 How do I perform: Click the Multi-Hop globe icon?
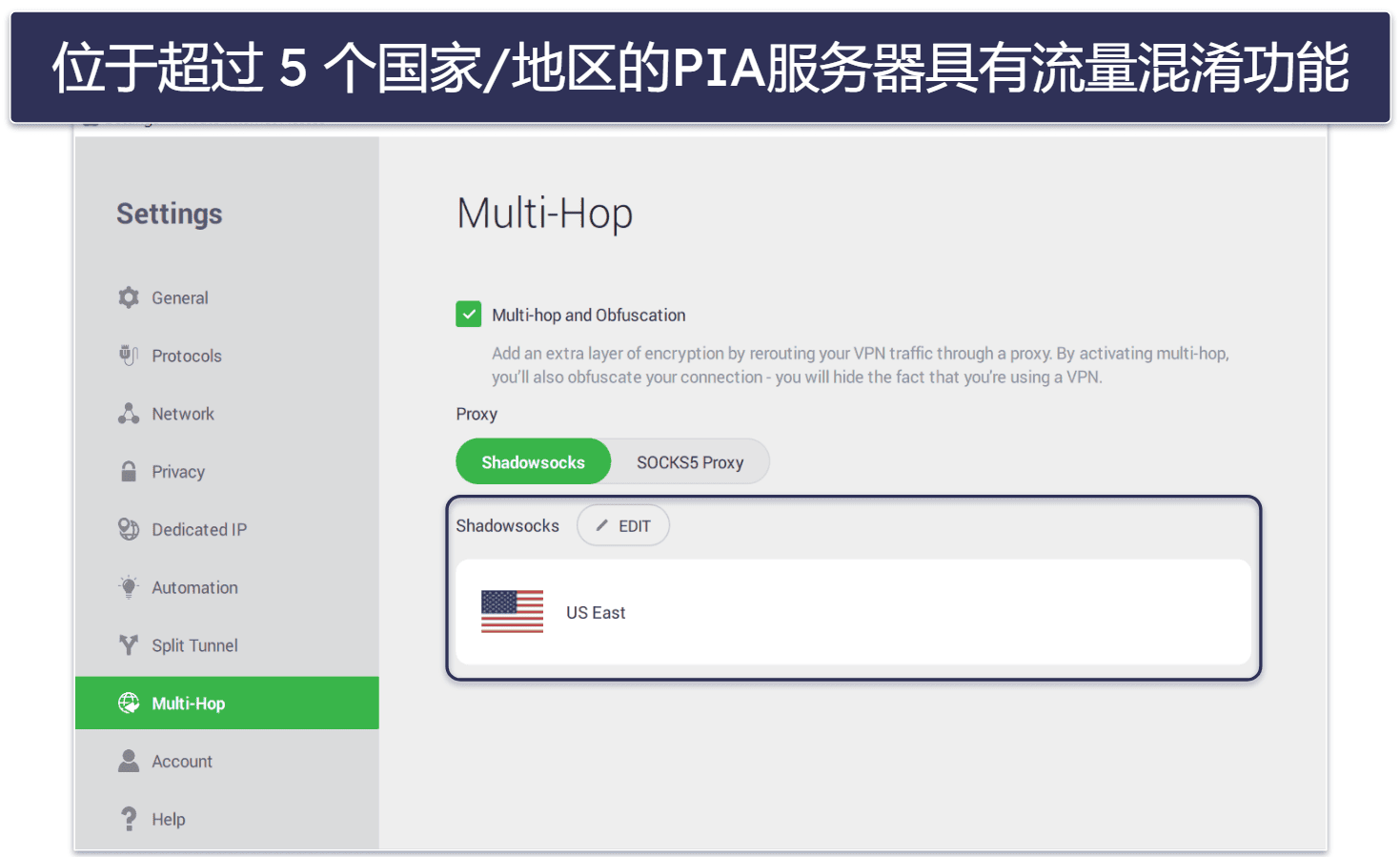tap(129, 704)
